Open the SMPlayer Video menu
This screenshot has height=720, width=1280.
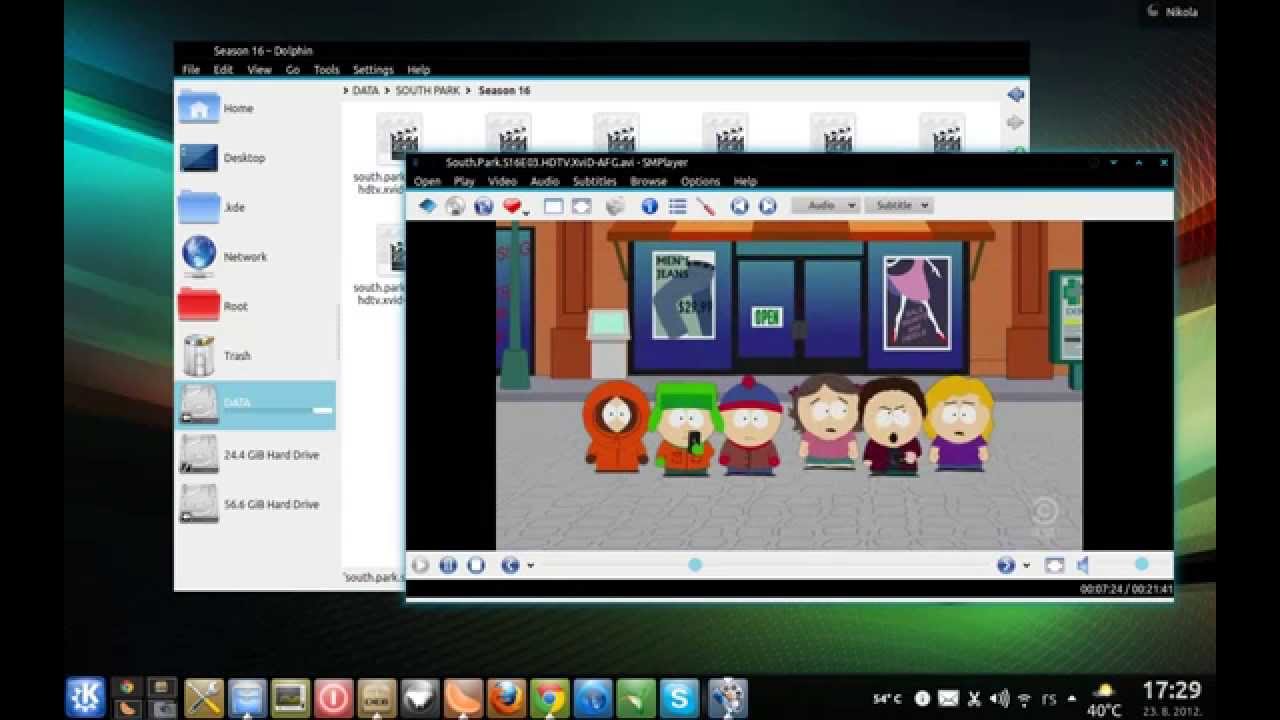tap(502, 181)
